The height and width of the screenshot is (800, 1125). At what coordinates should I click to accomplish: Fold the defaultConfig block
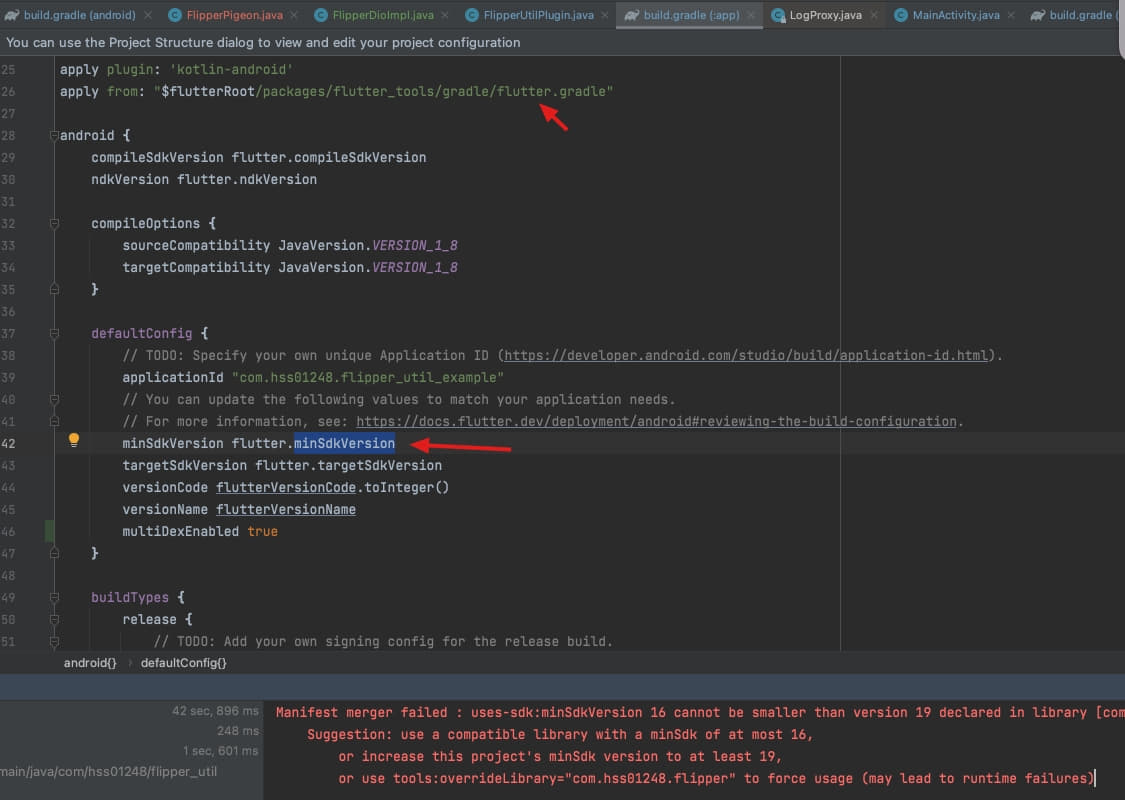pyautogui.click(x=53, y=333)
